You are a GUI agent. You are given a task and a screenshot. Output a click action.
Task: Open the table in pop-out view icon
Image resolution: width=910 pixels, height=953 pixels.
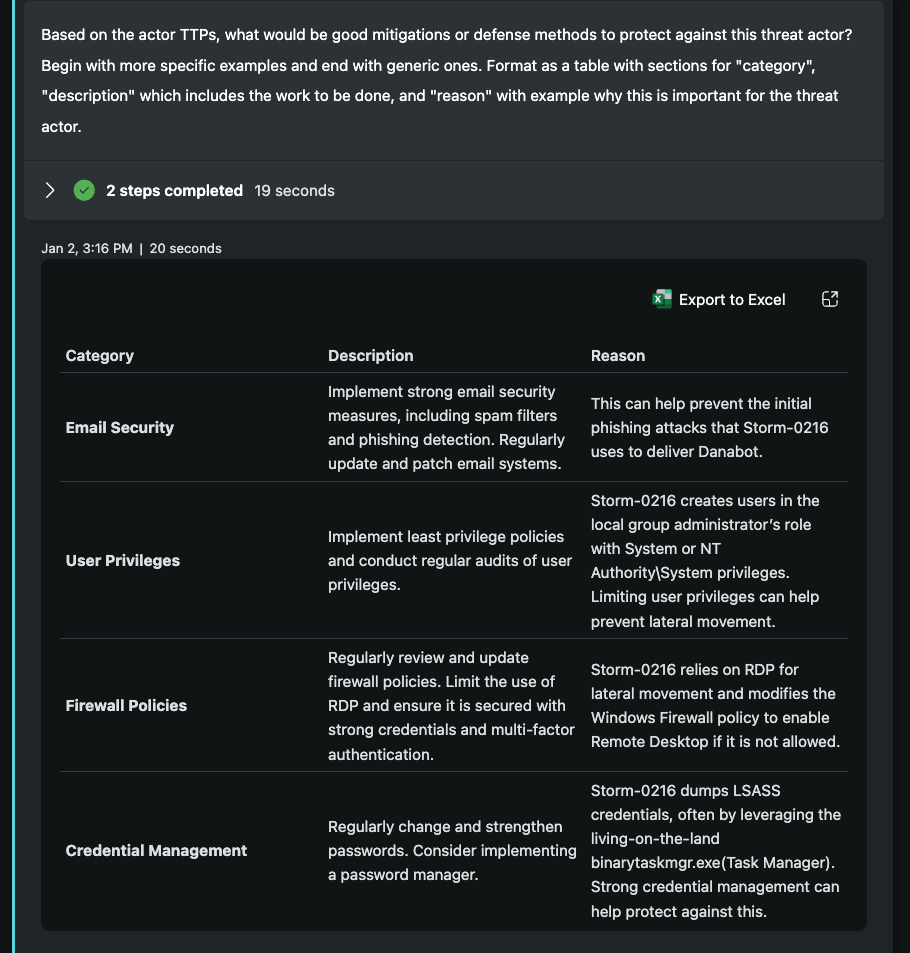coord(829,299)
